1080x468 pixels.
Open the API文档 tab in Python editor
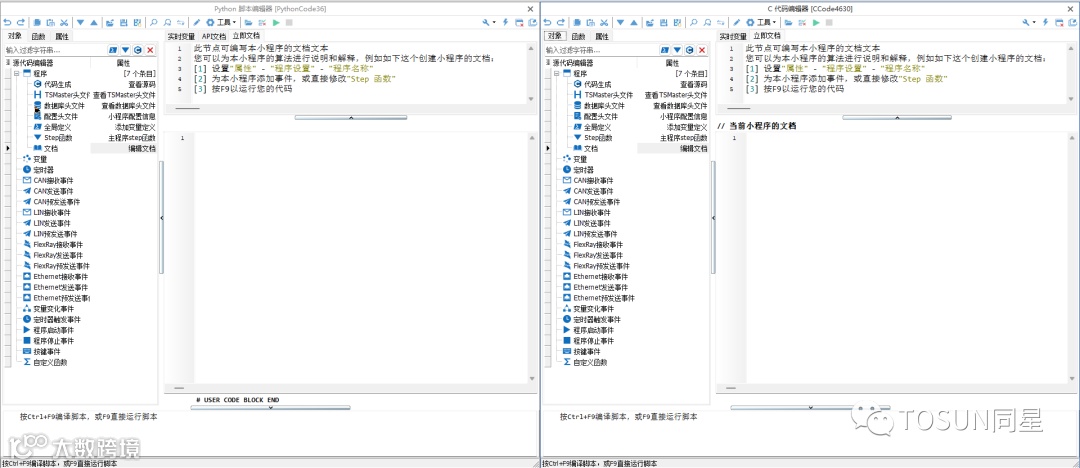tap(214, 37)
